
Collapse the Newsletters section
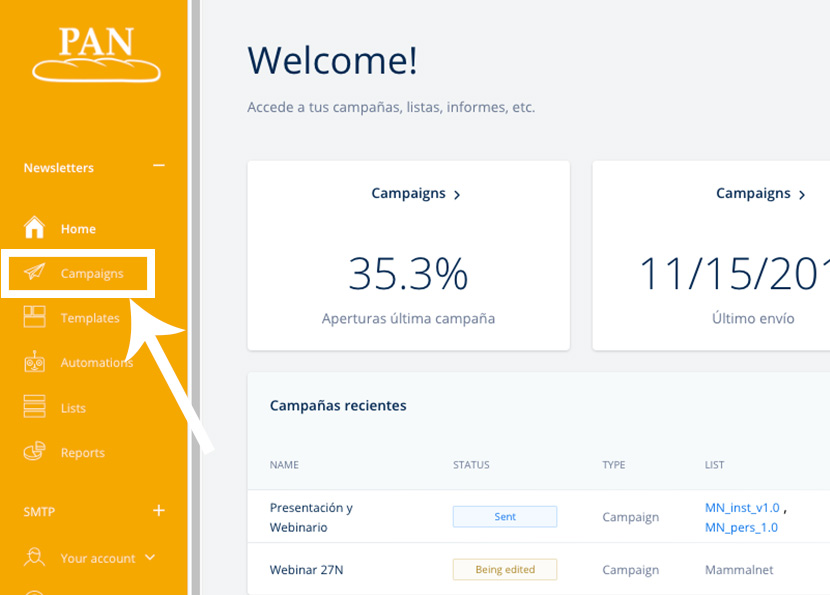[158, 167]
